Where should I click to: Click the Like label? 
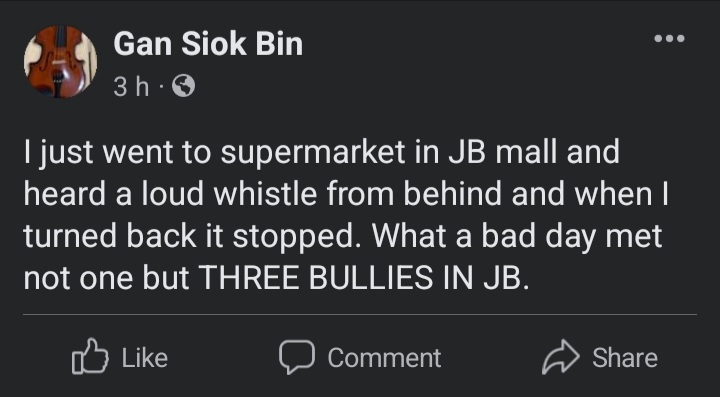click(145, 358)
